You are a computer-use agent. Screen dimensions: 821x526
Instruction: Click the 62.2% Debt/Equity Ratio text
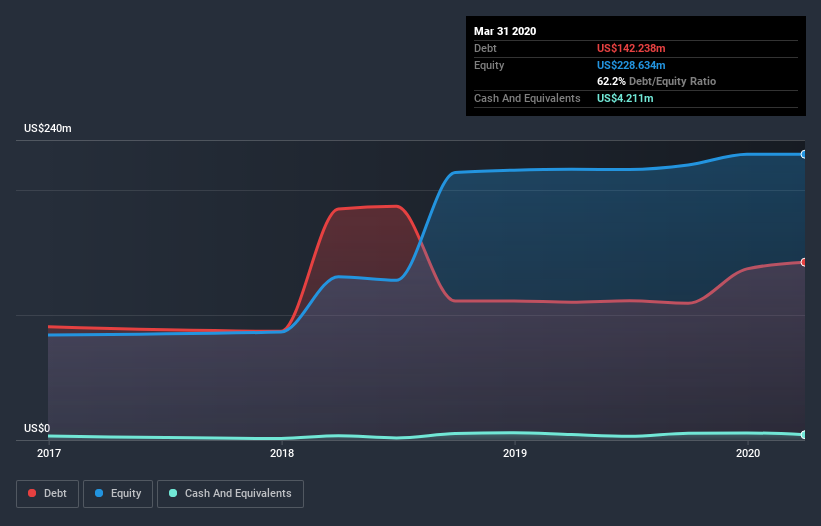pos(656,82)
